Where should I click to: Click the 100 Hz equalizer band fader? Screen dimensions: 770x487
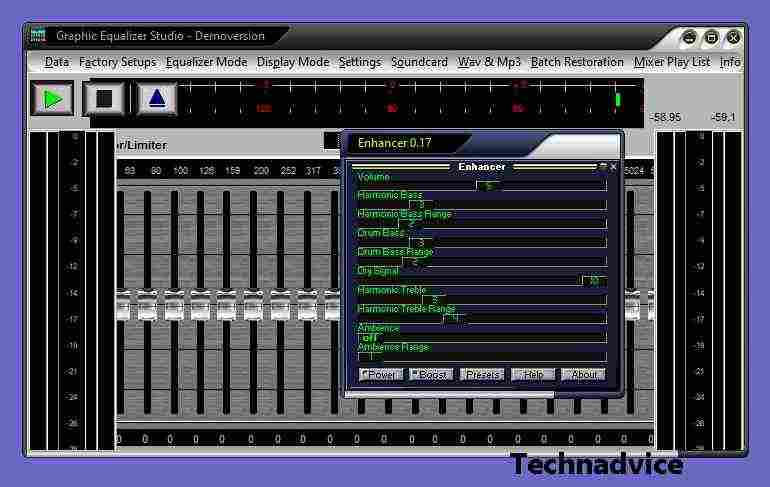coord(174,307)
